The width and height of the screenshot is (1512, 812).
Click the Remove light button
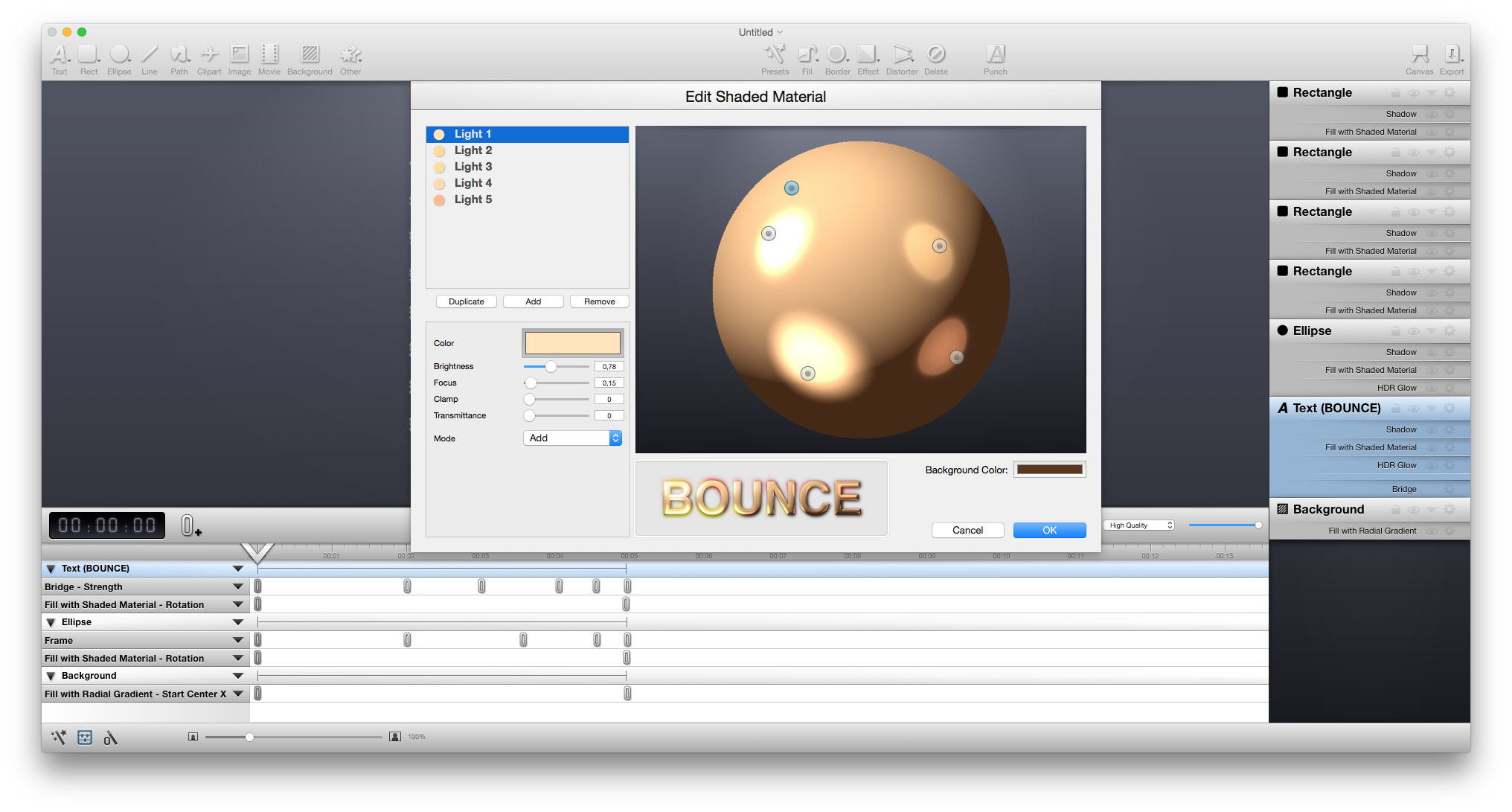[x=600, y=301]
